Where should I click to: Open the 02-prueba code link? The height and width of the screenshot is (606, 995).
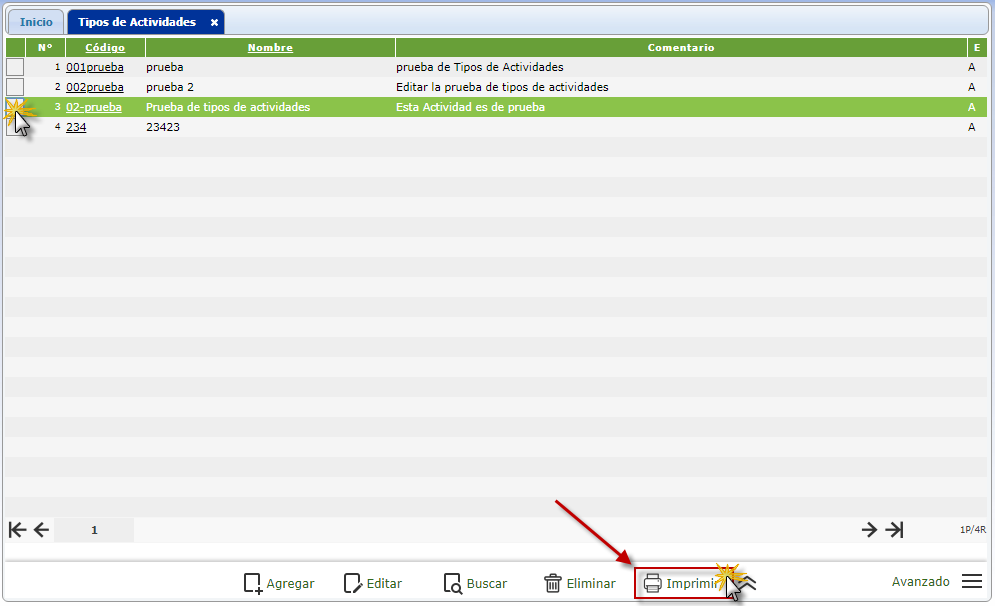tap(94, 107)
